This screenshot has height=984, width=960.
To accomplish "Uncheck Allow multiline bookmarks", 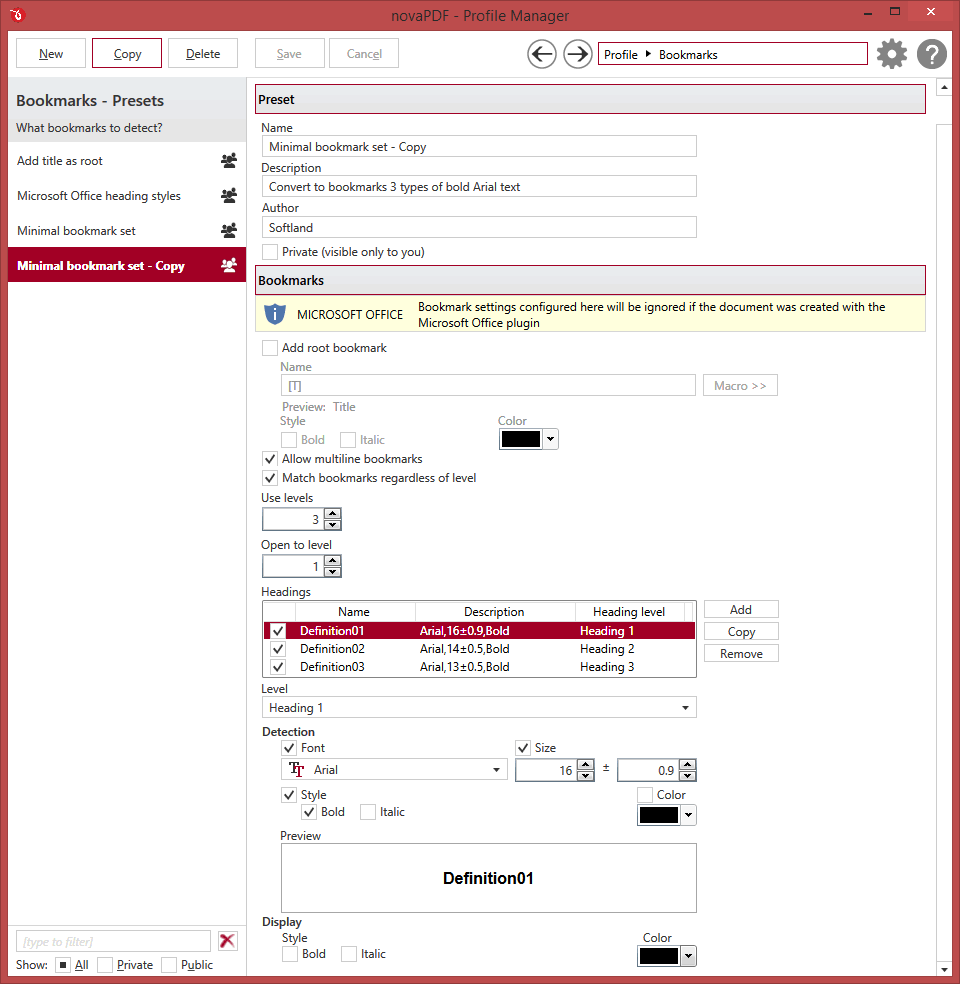I will [x=270, y=459].
